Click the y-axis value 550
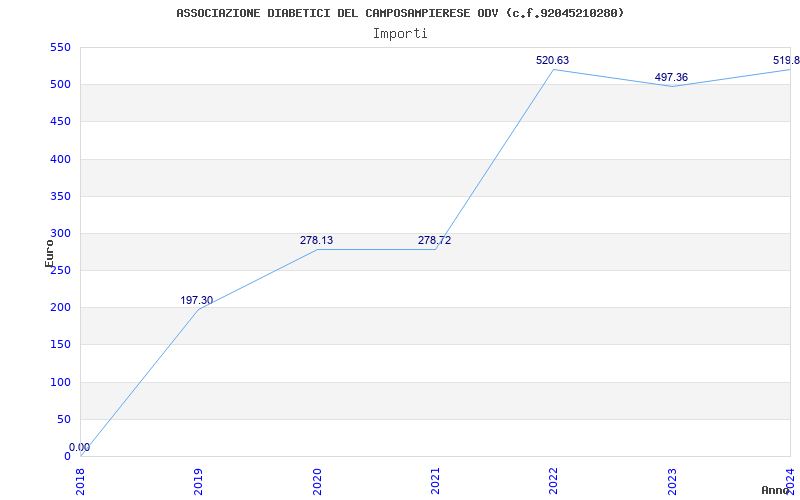Viewport: 800px width, 500px height. [x=60, y=47]
